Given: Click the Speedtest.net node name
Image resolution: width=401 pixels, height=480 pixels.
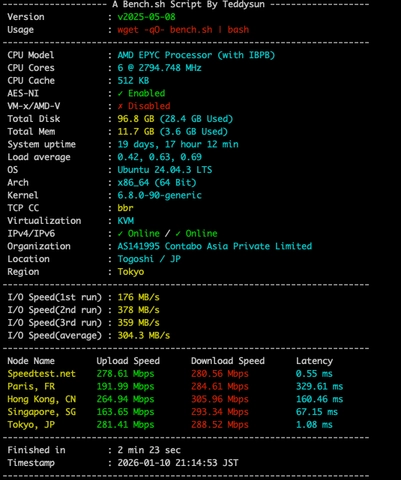Looking at the screenshot, I should (42, 374).
